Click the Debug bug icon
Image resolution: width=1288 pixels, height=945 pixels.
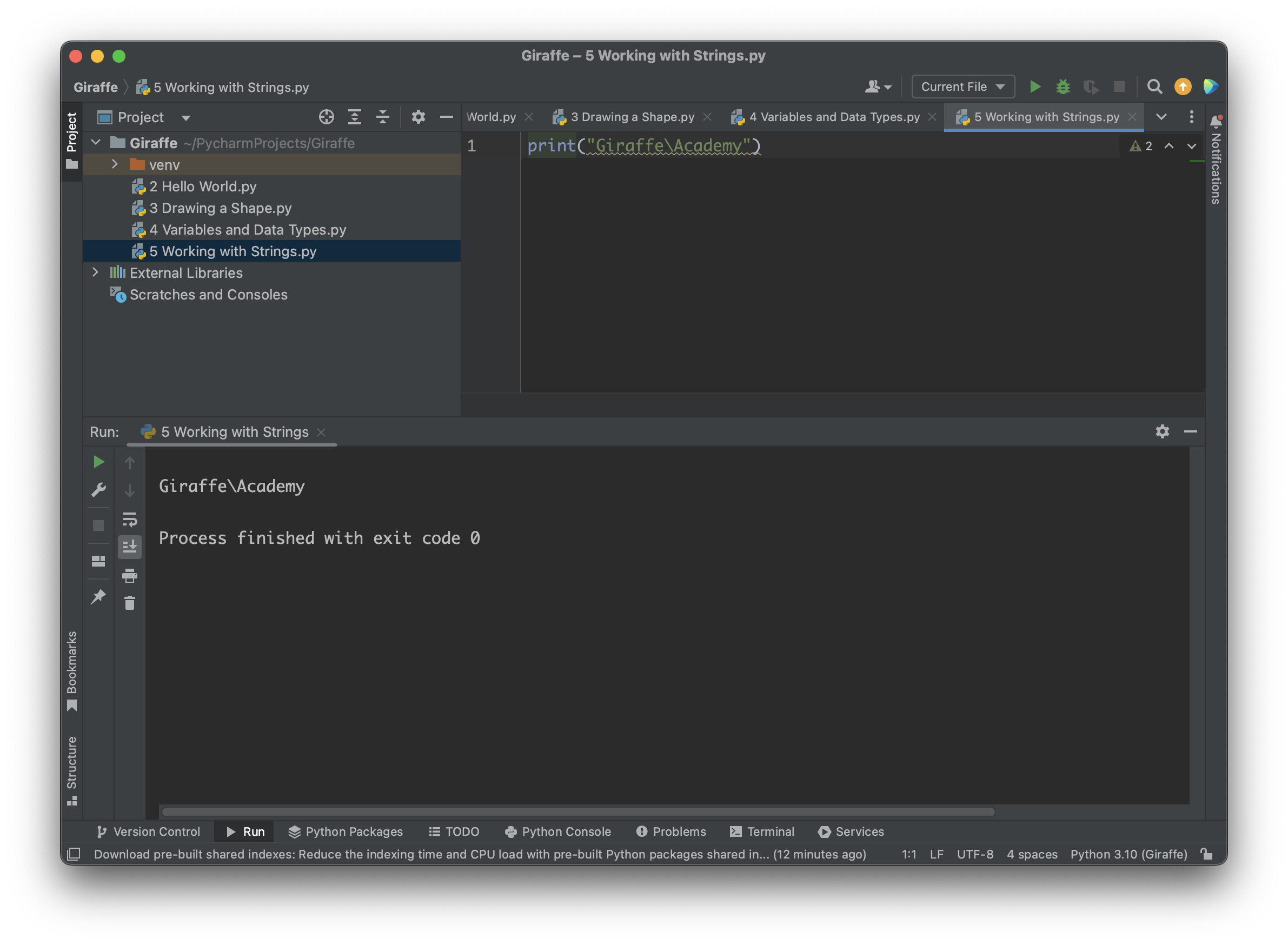1063,87
